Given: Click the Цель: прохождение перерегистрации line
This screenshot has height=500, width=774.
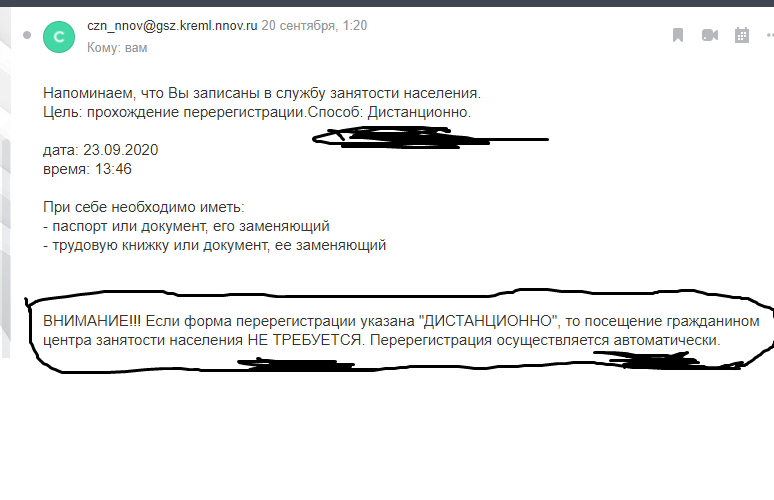Looking at the screenshot, I should [174, 112].
